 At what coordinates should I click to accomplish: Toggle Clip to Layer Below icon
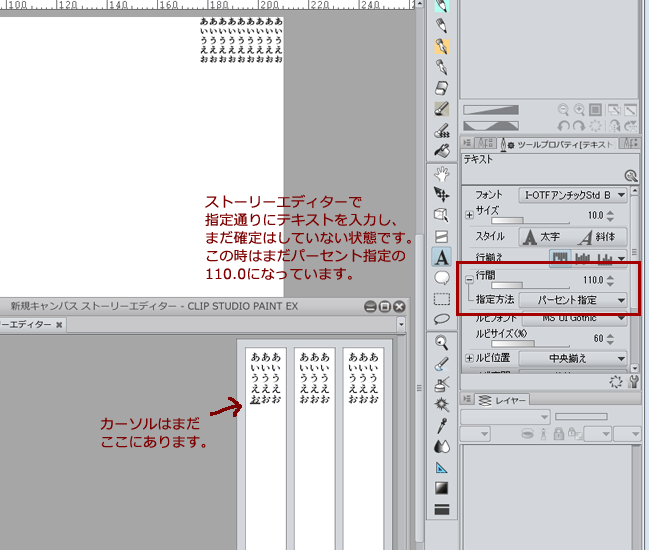click(527, 434)
